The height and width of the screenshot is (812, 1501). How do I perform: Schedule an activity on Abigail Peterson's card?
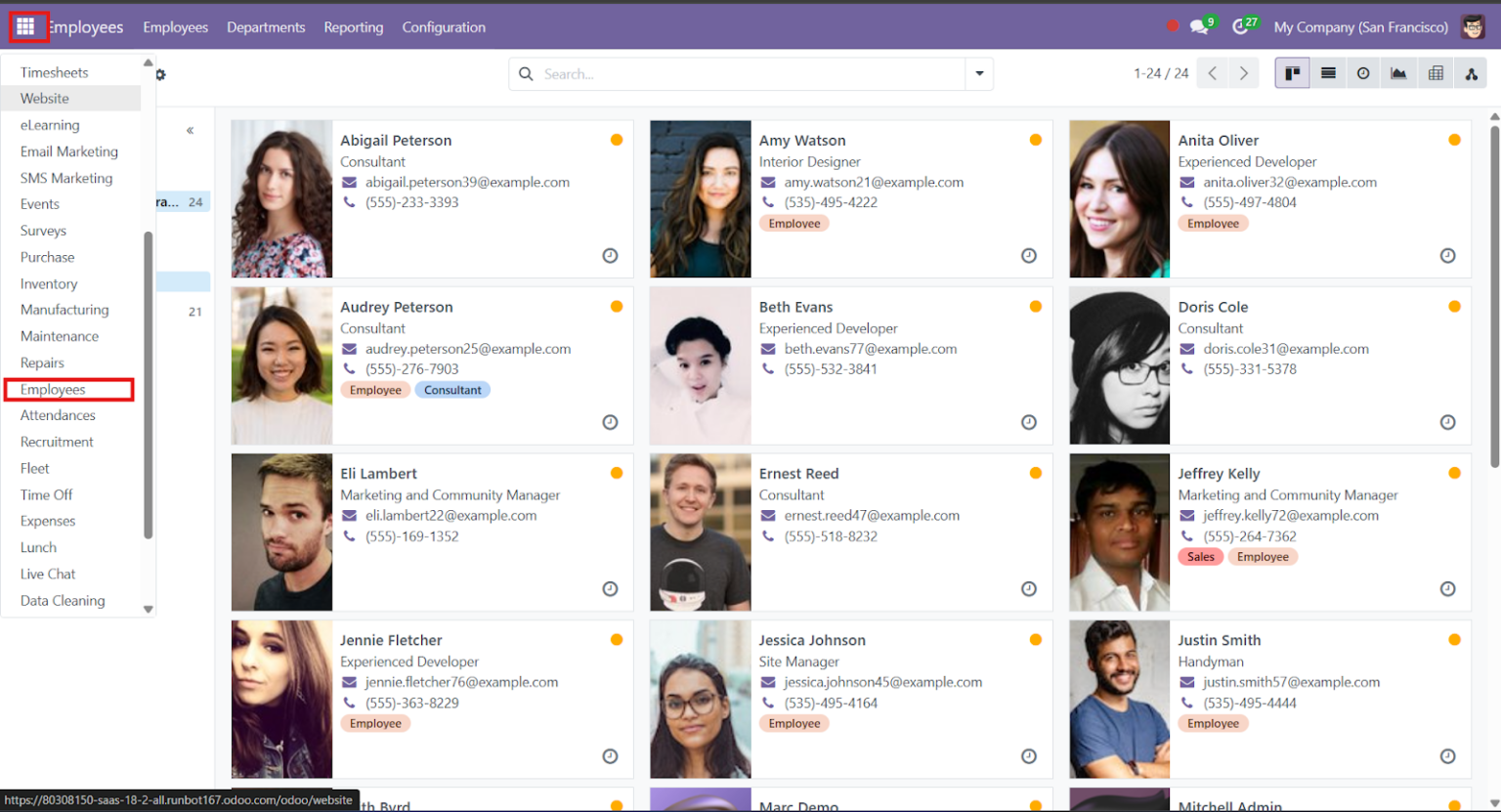pos(610,255)
